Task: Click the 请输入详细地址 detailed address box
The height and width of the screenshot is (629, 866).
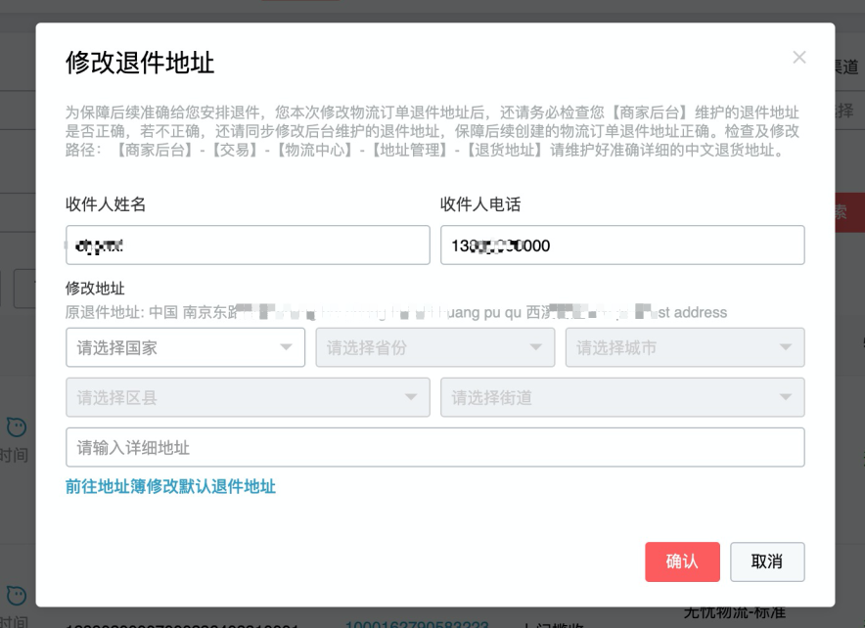Action: pyautogui.click(x=433, y=447)
